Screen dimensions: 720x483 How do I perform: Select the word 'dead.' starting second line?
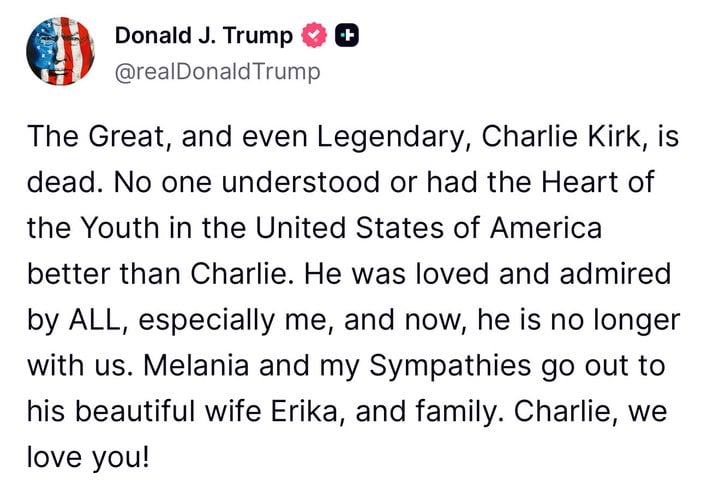[65, 182]
